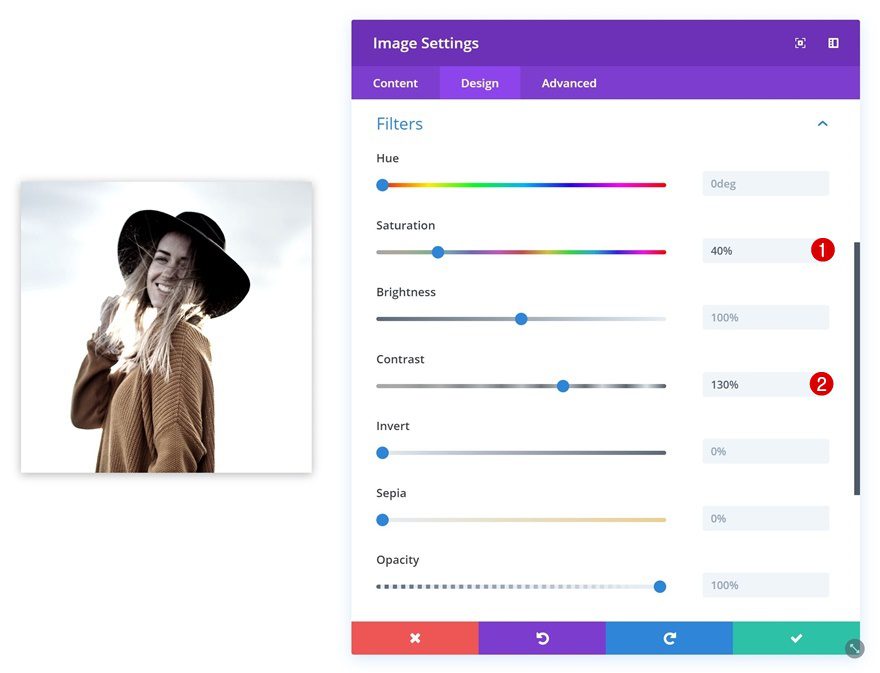Discard changes with the red X icon
Screen dimensions: 880x673
coord(414,637)
